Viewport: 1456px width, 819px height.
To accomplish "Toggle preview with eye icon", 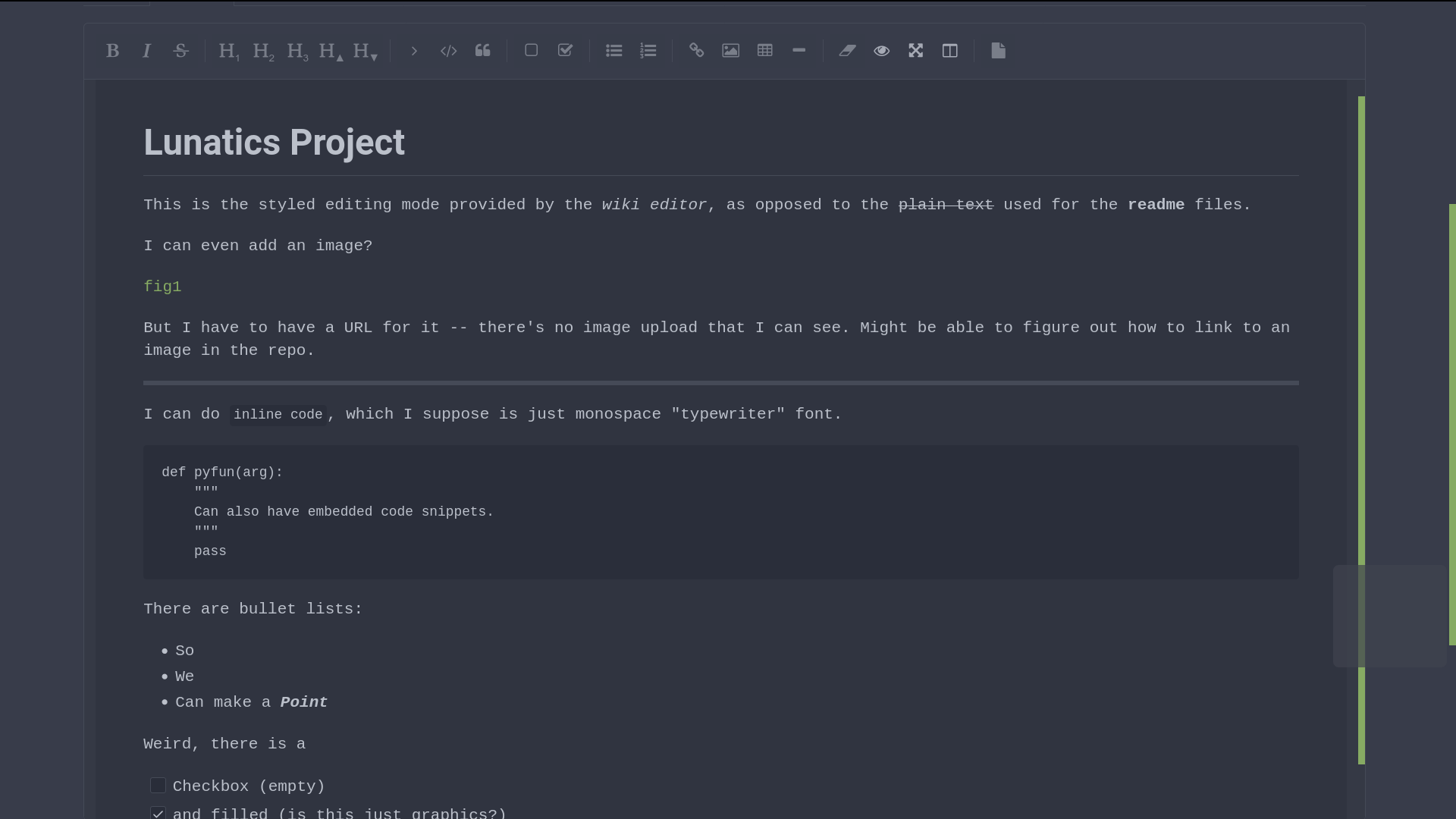I will [x=881, y=51].
